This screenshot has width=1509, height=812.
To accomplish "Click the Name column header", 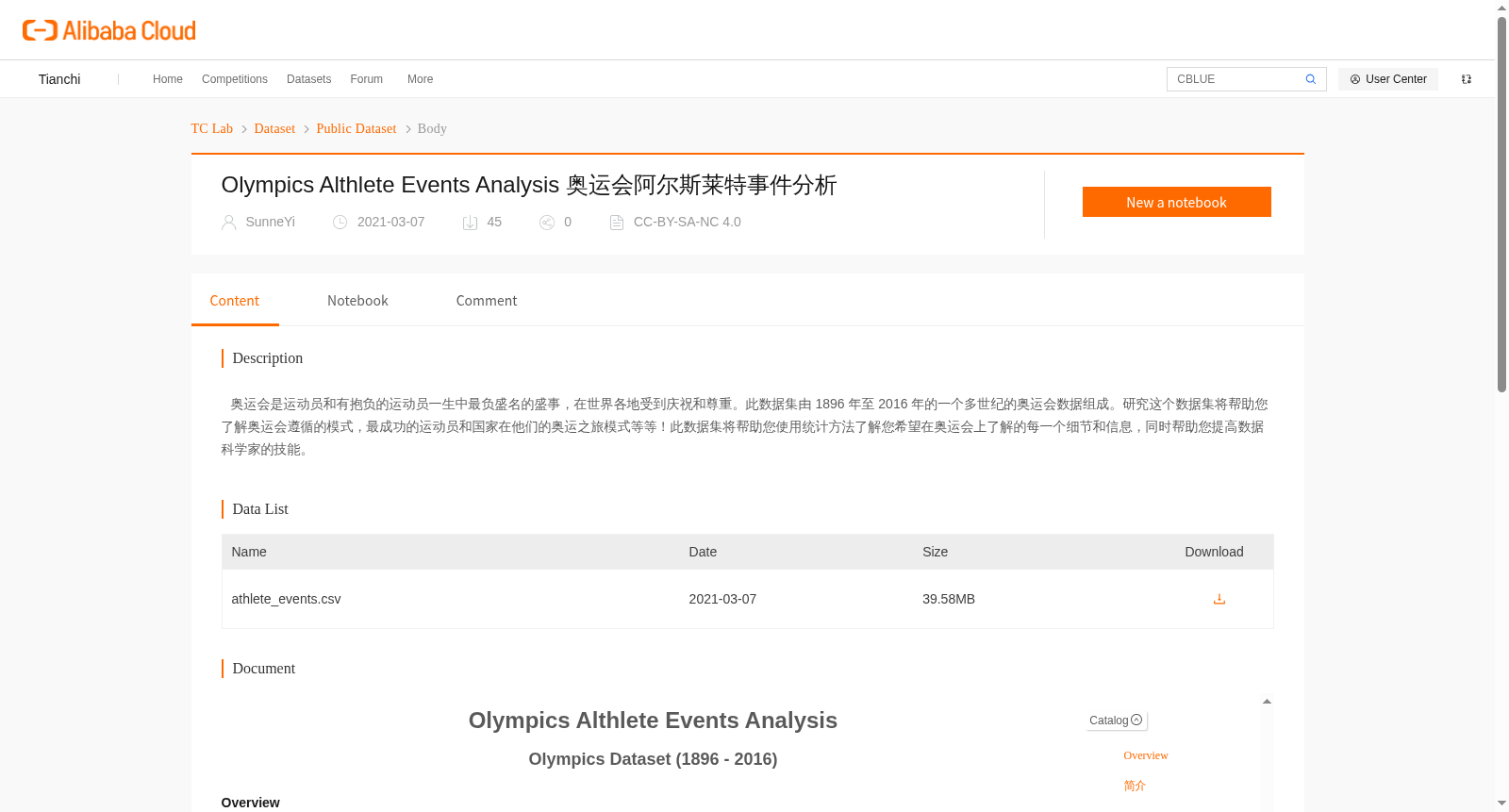I will click(249, 552).
